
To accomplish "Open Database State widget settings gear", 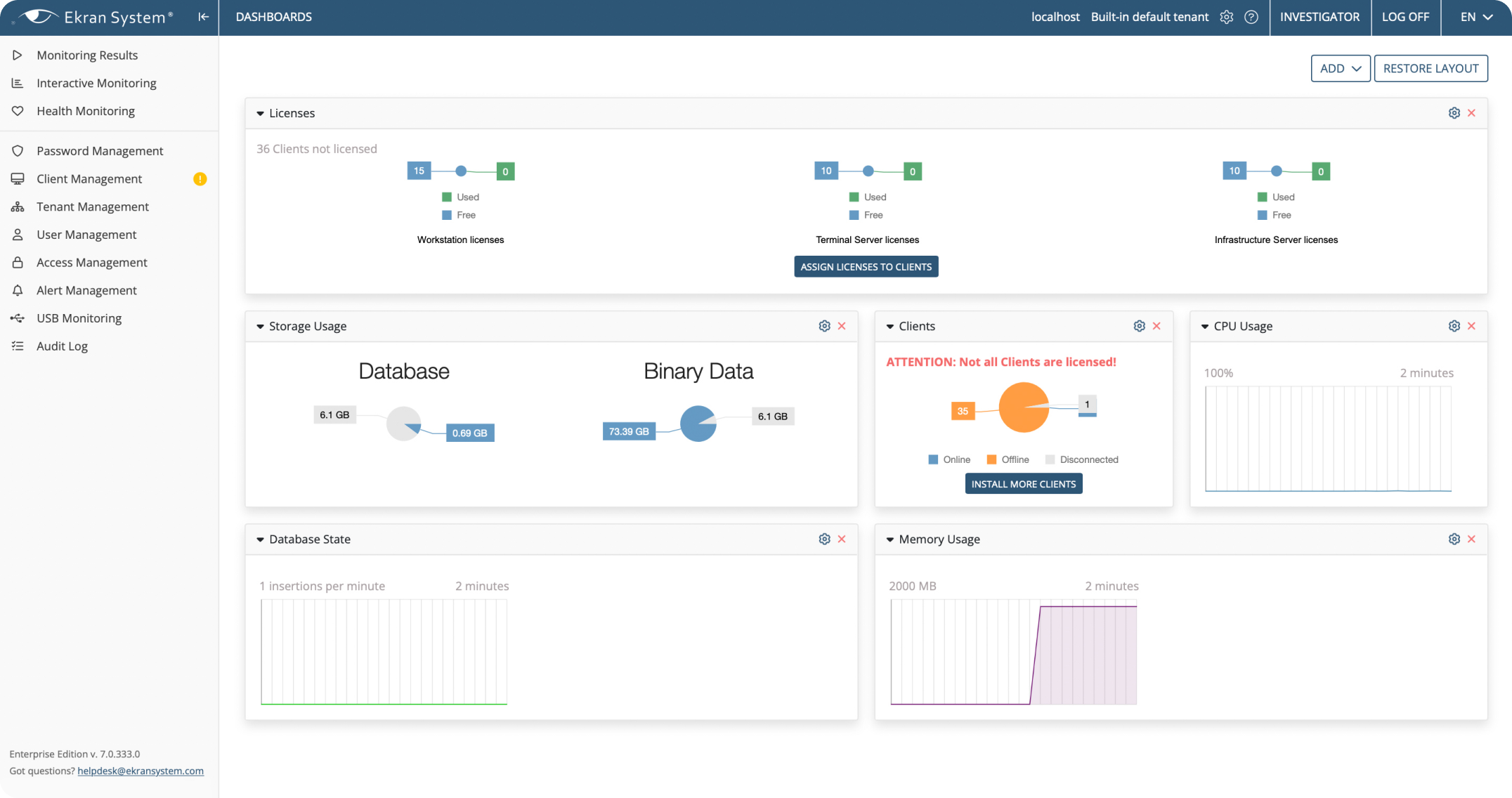I will 825,539.
